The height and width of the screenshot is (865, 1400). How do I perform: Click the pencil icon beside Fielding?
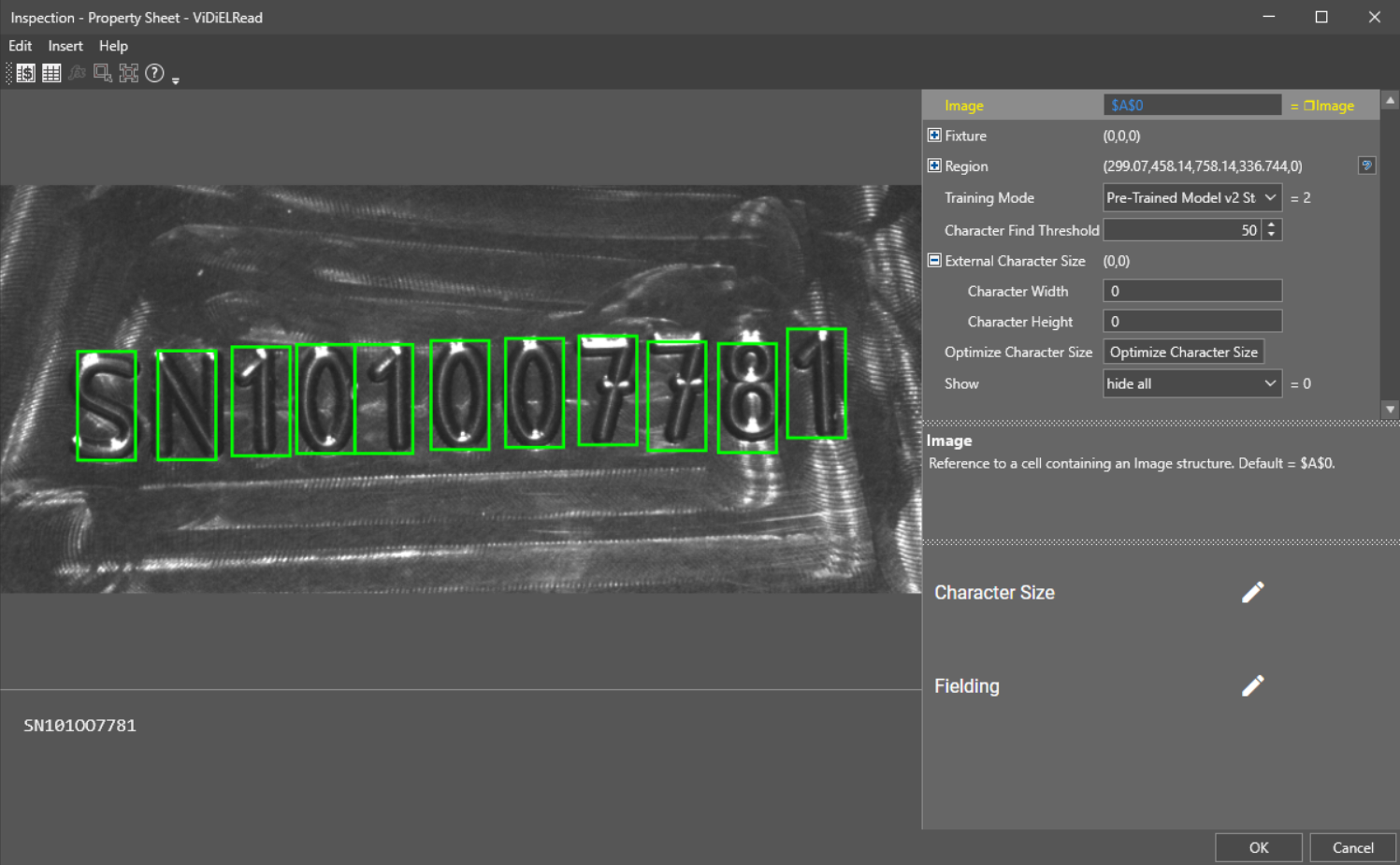pos(1252,686)
